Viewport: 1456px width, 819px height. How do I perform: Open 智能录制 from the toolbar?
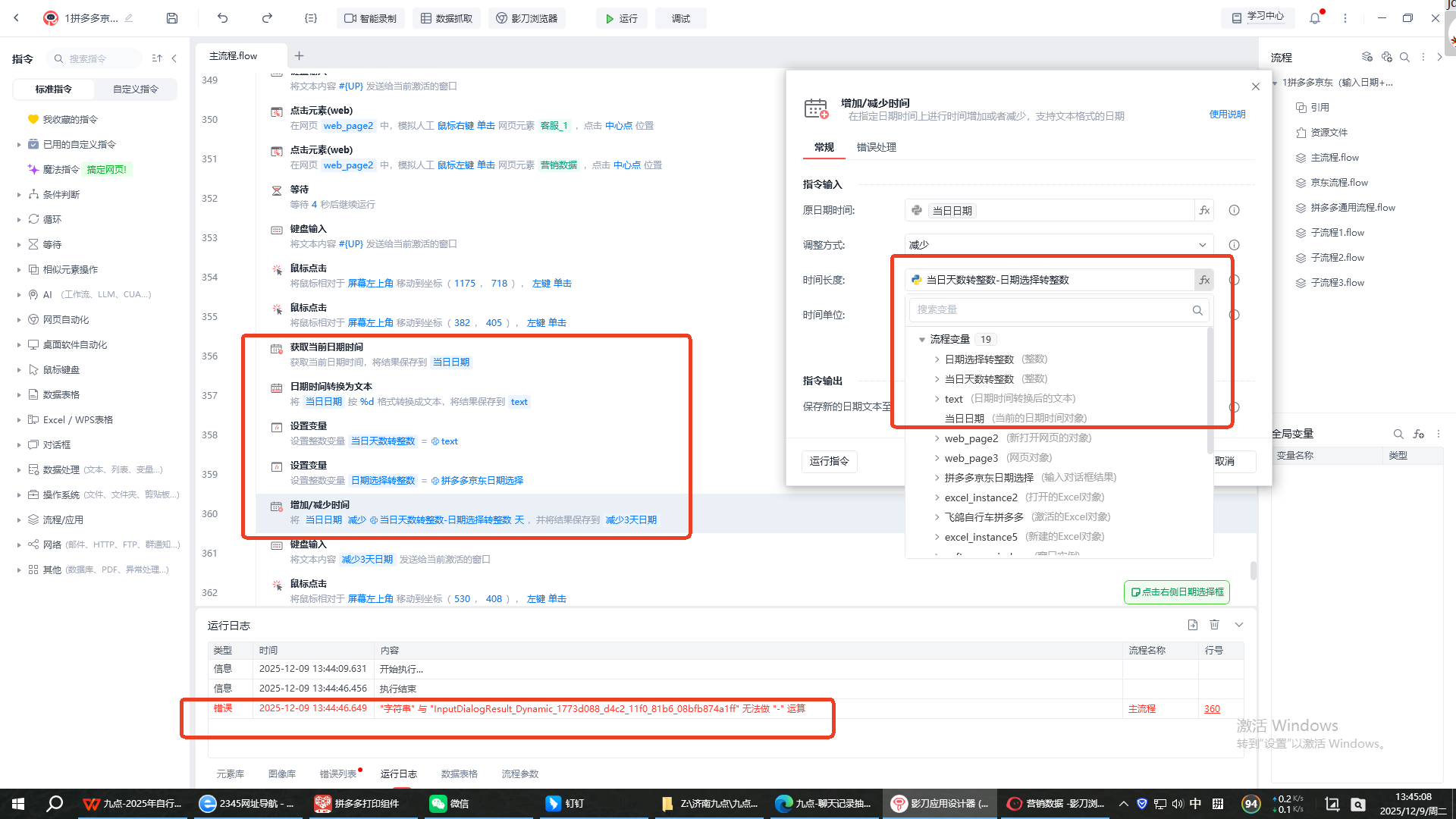click(371, 18)
